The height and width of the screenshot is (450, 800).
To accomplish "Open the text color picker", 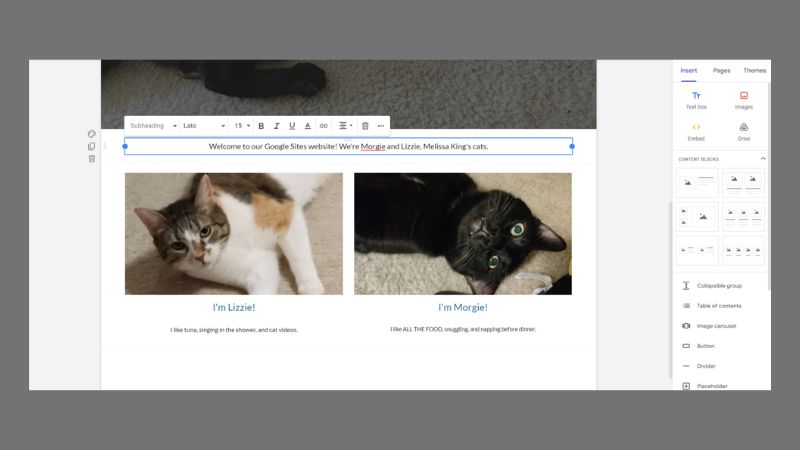I will (x=308, y=126).
